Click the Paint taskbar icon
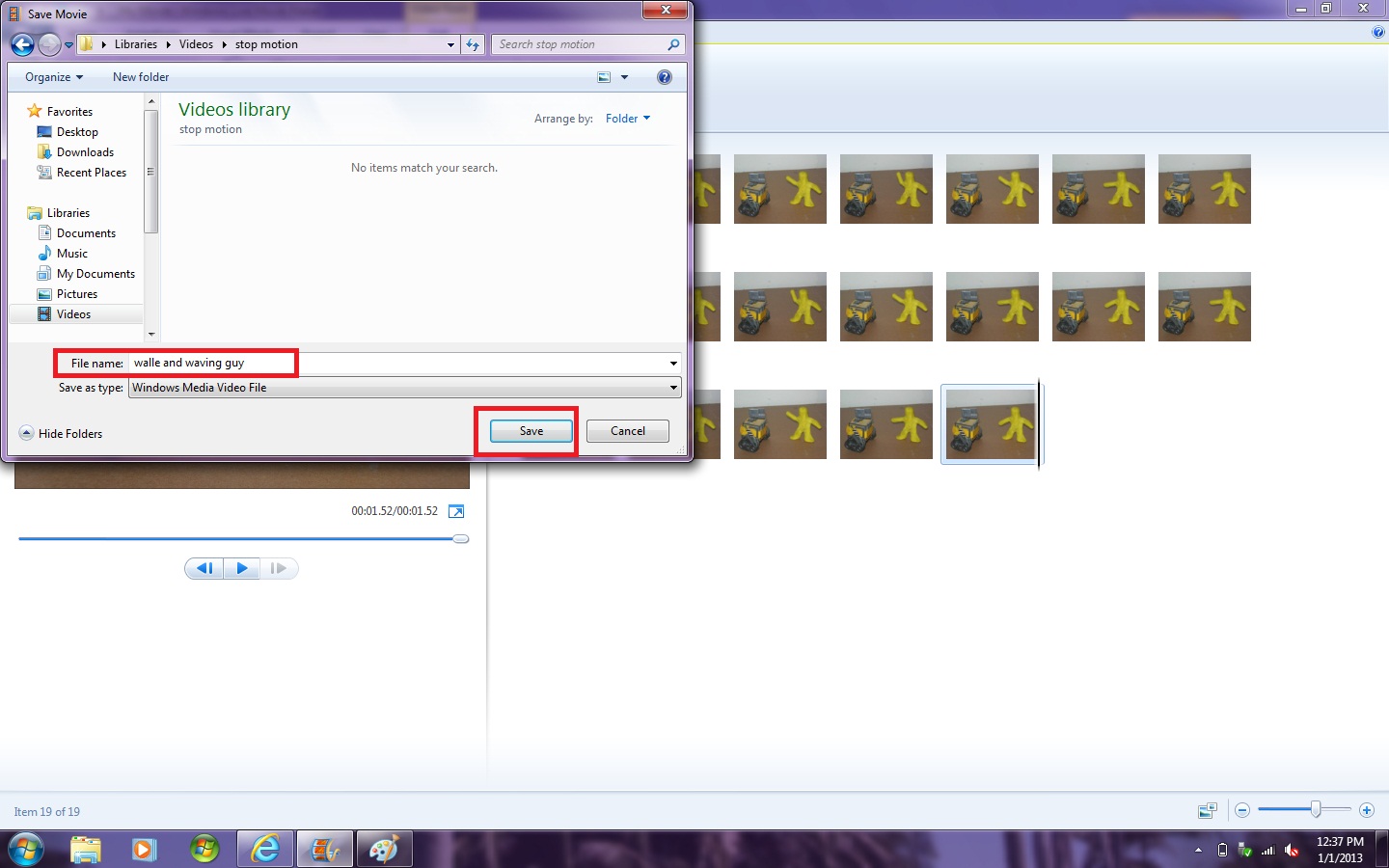 384,850
